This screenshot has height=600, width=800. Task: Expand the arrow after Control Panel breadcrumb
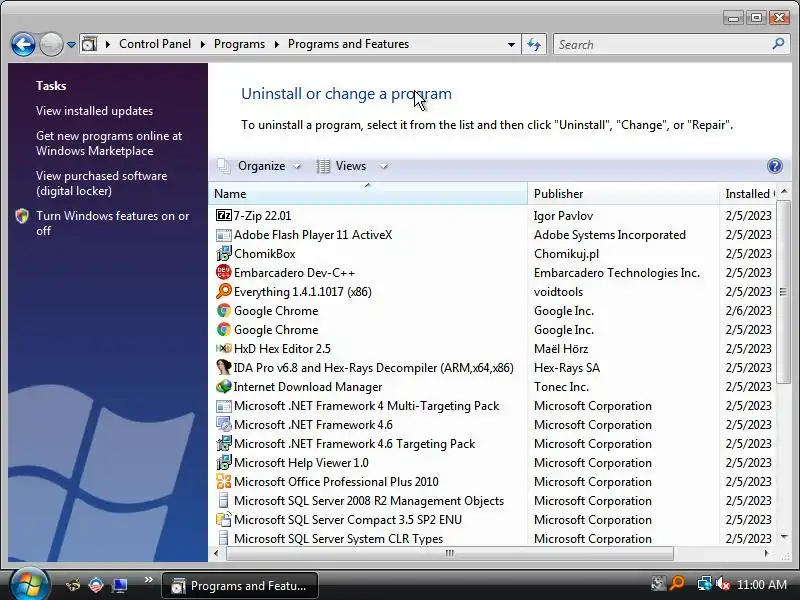pos(203,44)
